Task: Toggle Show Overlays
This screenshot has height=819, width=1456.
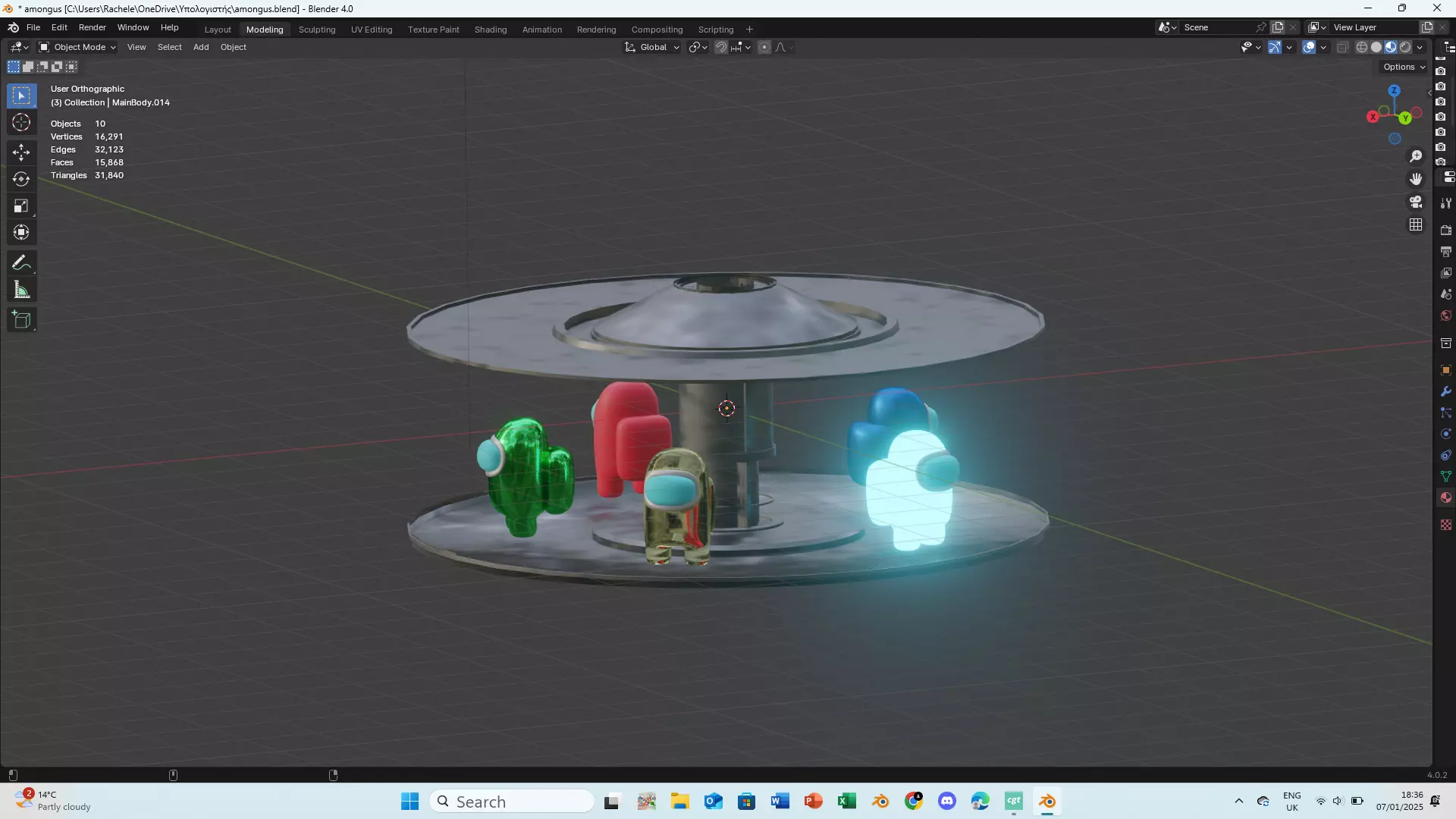Action: 1309,47
